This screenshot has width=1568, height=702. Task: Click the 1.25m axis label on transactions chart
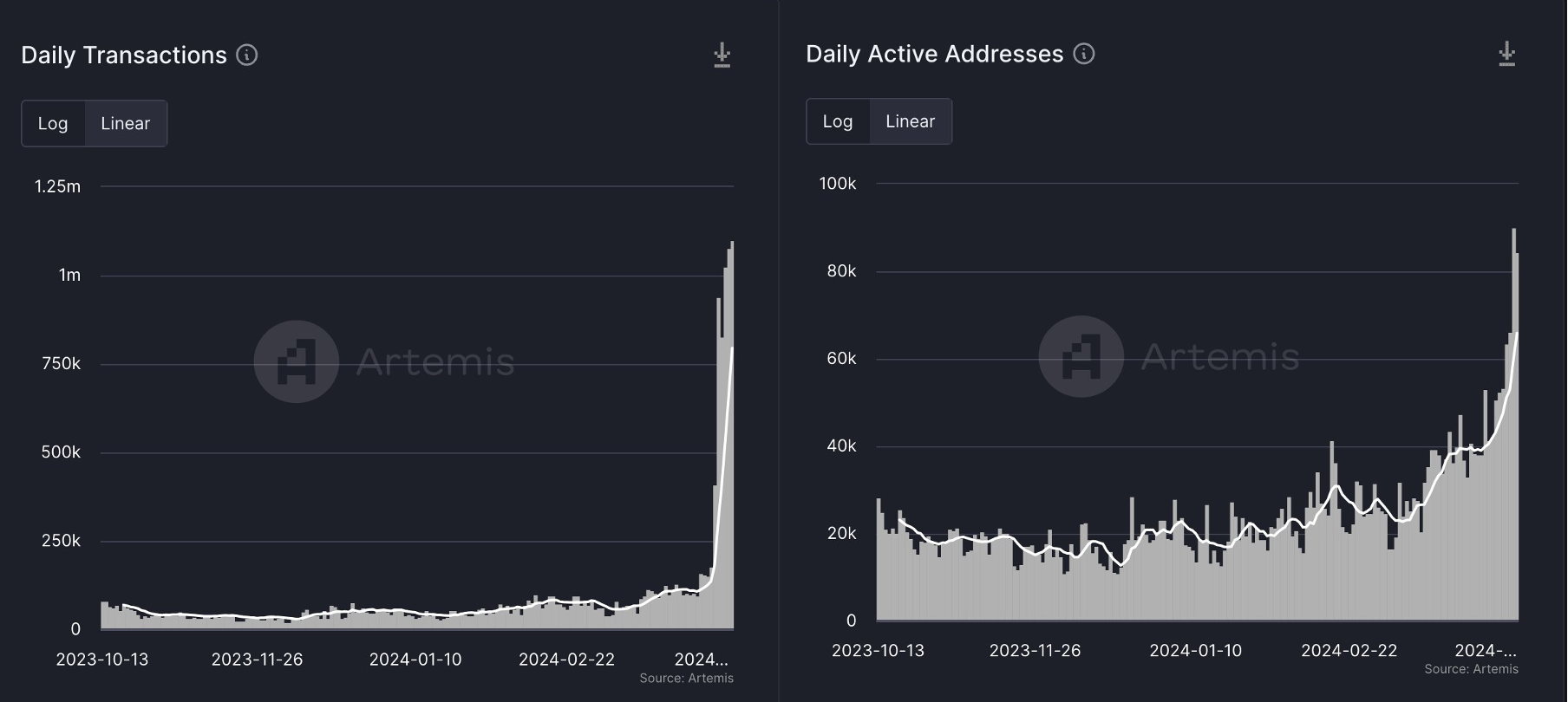click(x=57, y=186)
